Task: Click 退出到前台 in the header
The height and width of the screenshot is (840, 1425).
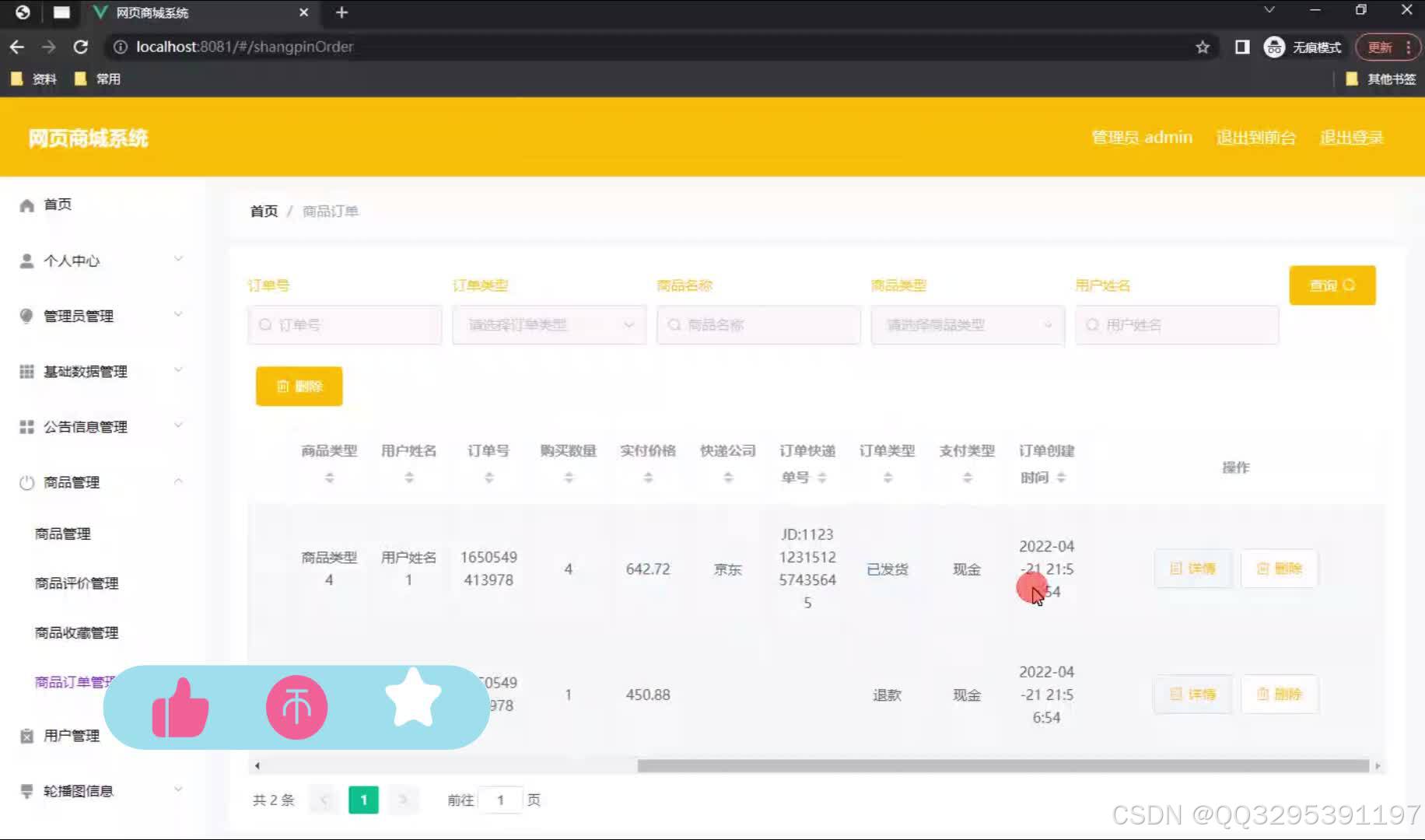Action: (x=1256, y=138)
